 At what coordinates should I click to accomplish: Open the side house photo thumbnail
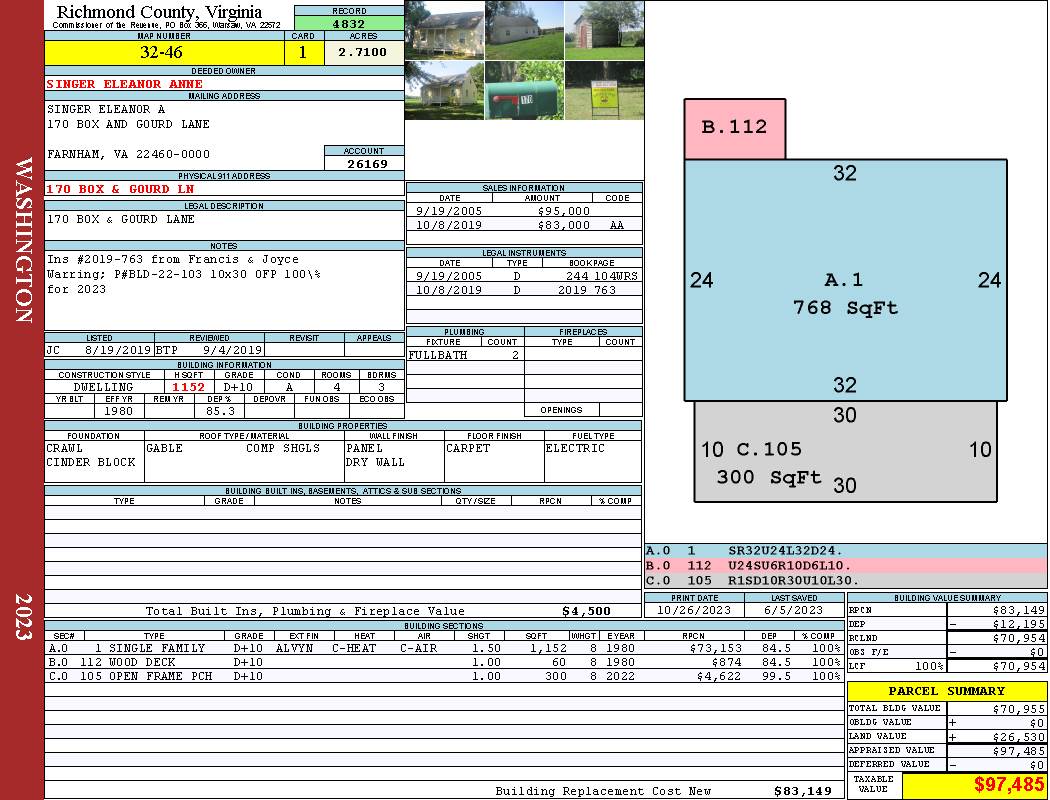[524, 30]
